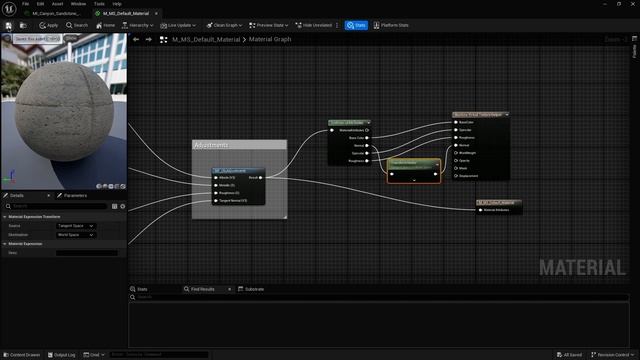The width and height of the screenshot is (640, 360).
Task: Open the Tools menu
Action: click(99, 4)
